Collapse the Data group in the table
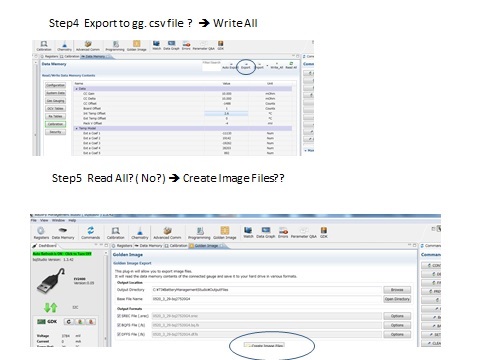This screenshot has height=360, width=480. coord(77,89)
